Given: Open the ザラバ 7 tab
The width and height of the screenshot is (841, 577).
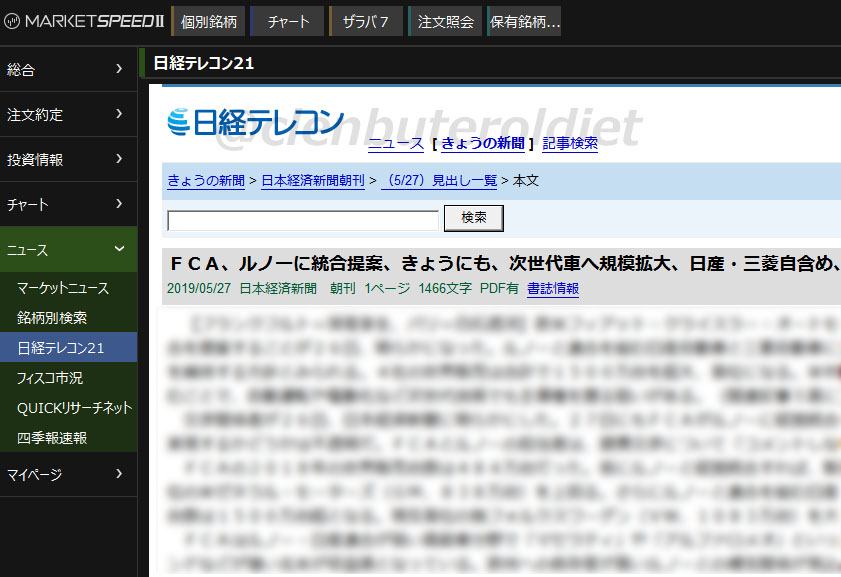Looking at the screenshot, I should (x=366, y=21).
